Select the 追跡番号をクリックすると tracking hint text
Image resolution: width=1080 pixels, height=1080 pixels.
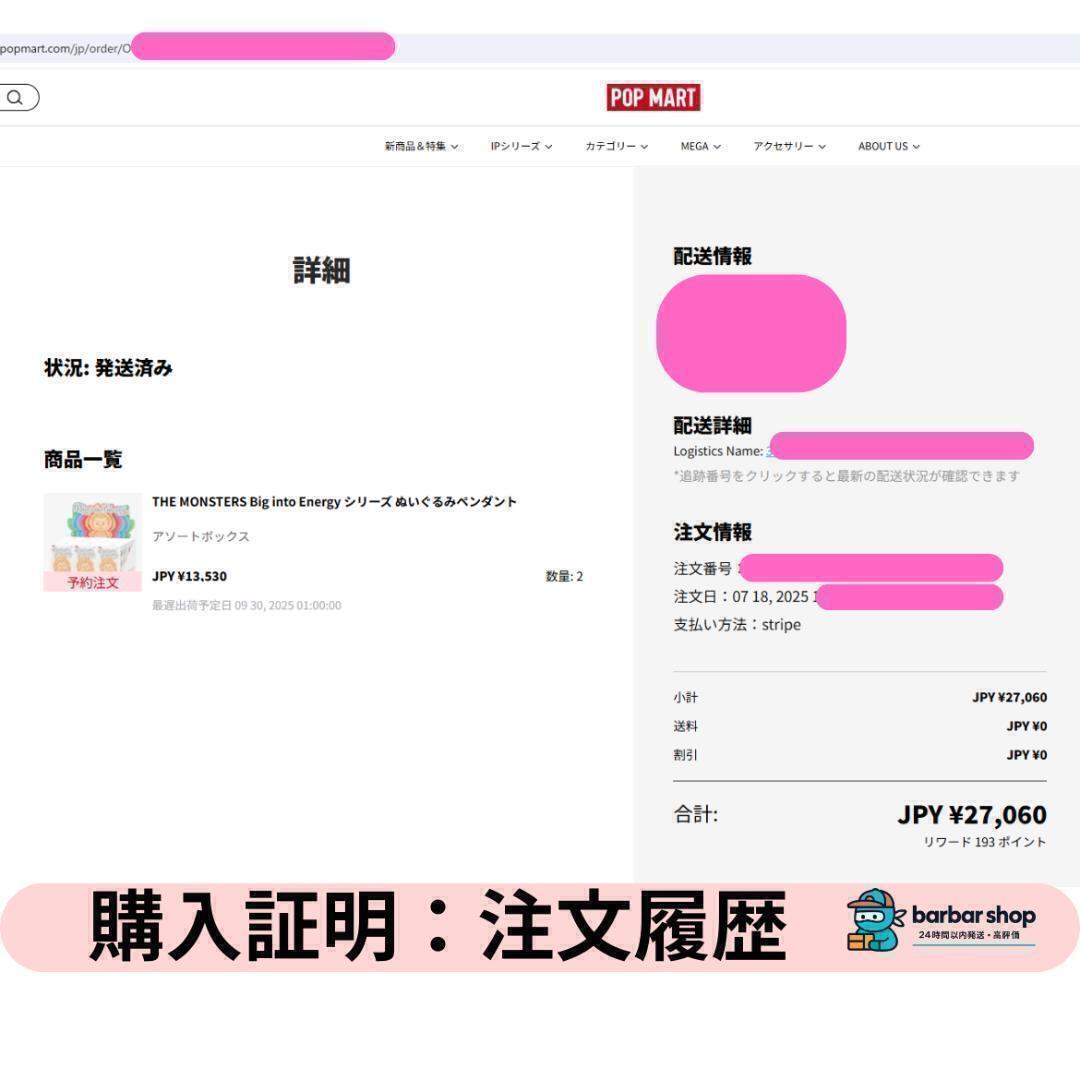point(847,476)
